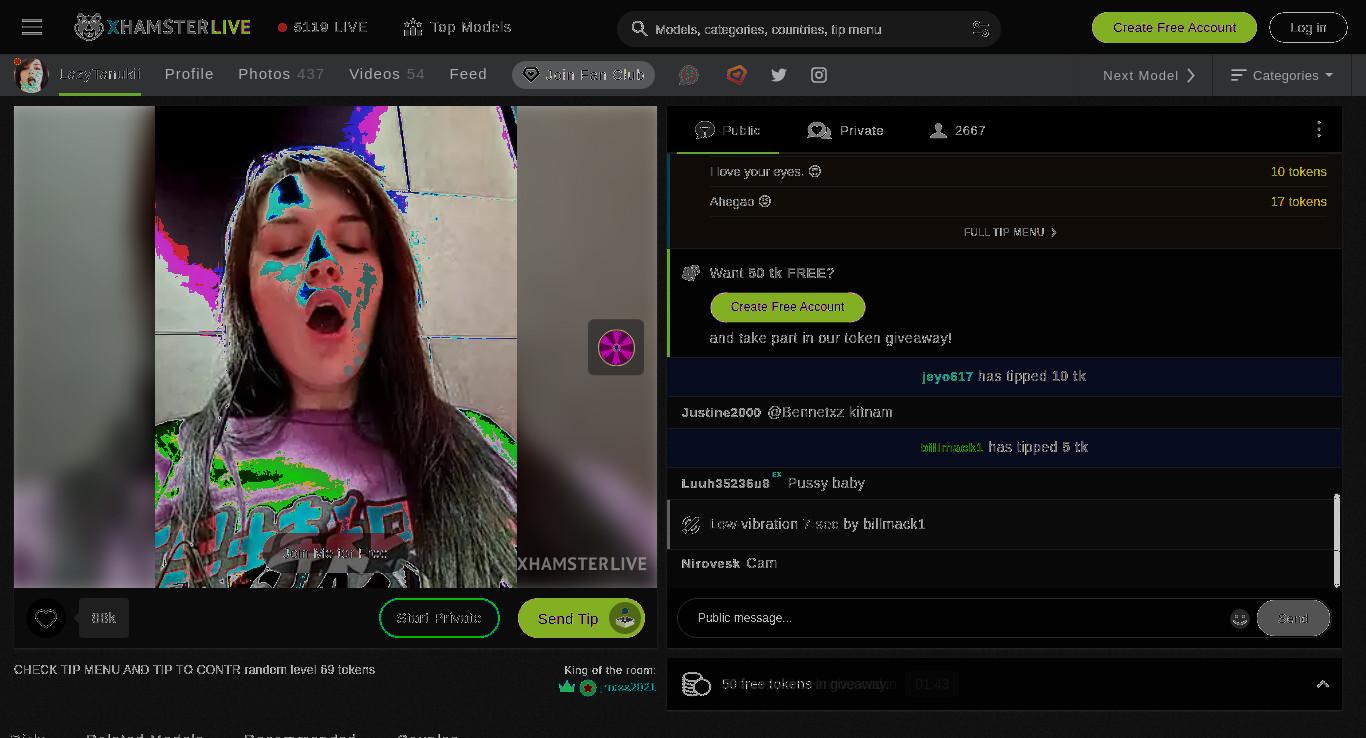Start Private show
Screen dimensions: 1366x738
point(439,618)
